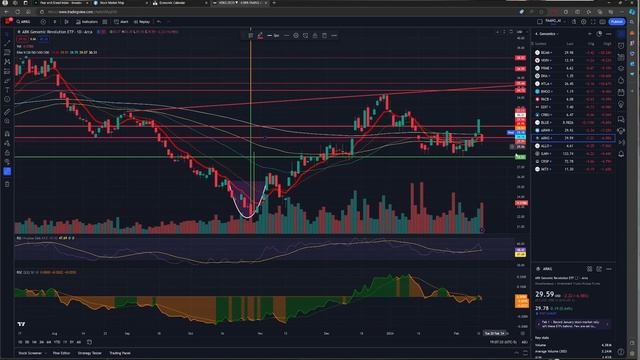This screenshot has width=640, height=360.
Task: Toggle fullscreen mode icon
Action: pyautogui.click(x=593, y=22)
